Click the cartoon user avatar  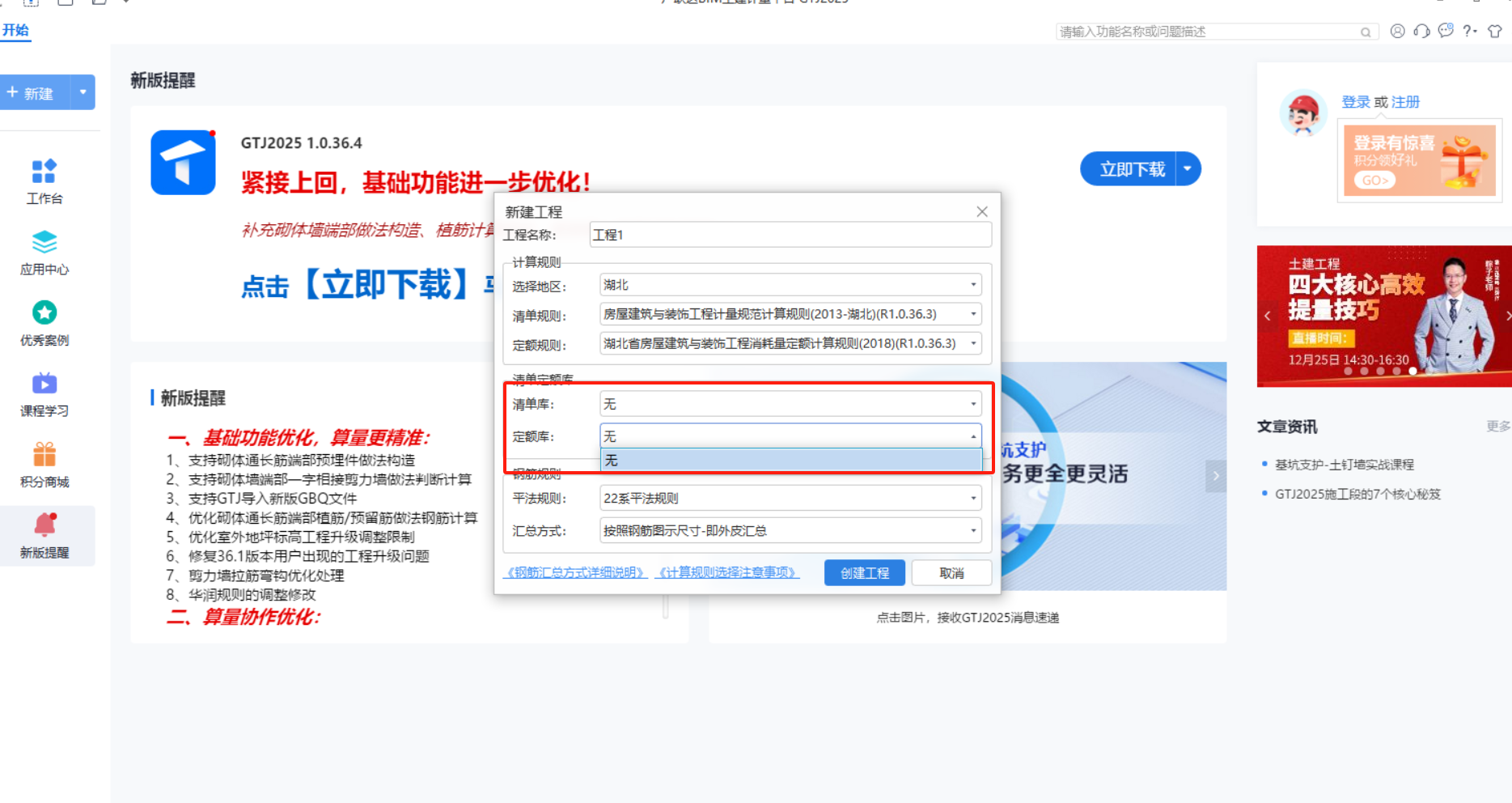[1303, 113]
